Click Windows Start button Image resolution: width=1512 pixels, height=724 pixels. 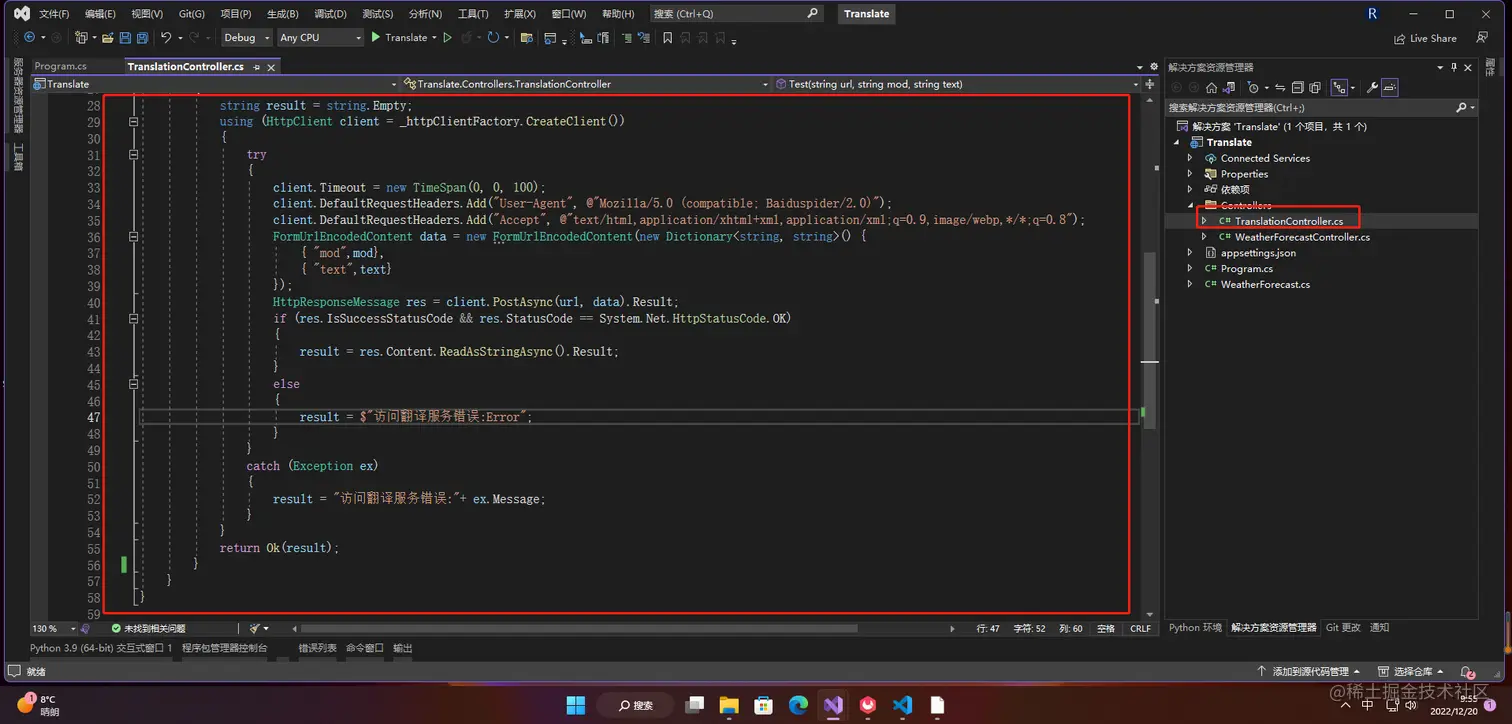[576, 704]
